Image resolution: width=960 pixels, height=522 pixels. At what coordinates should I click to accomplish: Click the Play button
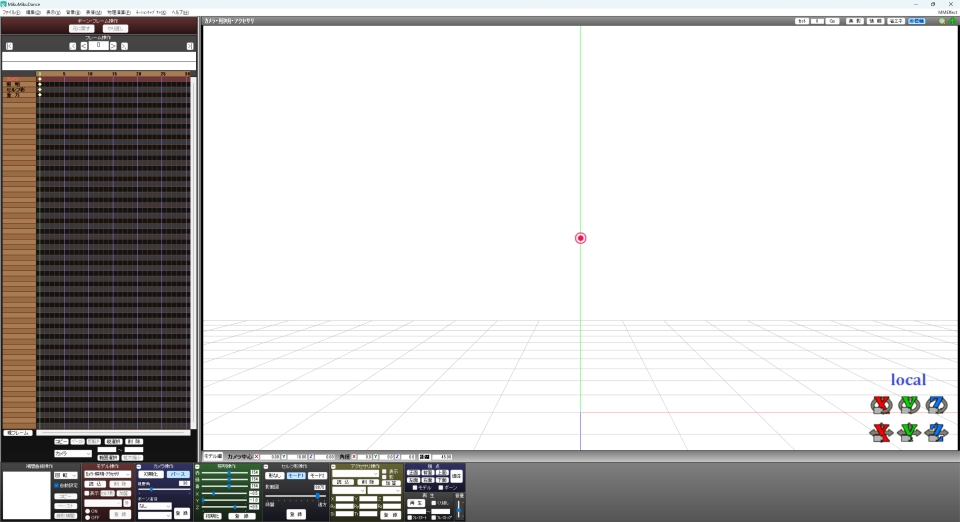[416, 503]
